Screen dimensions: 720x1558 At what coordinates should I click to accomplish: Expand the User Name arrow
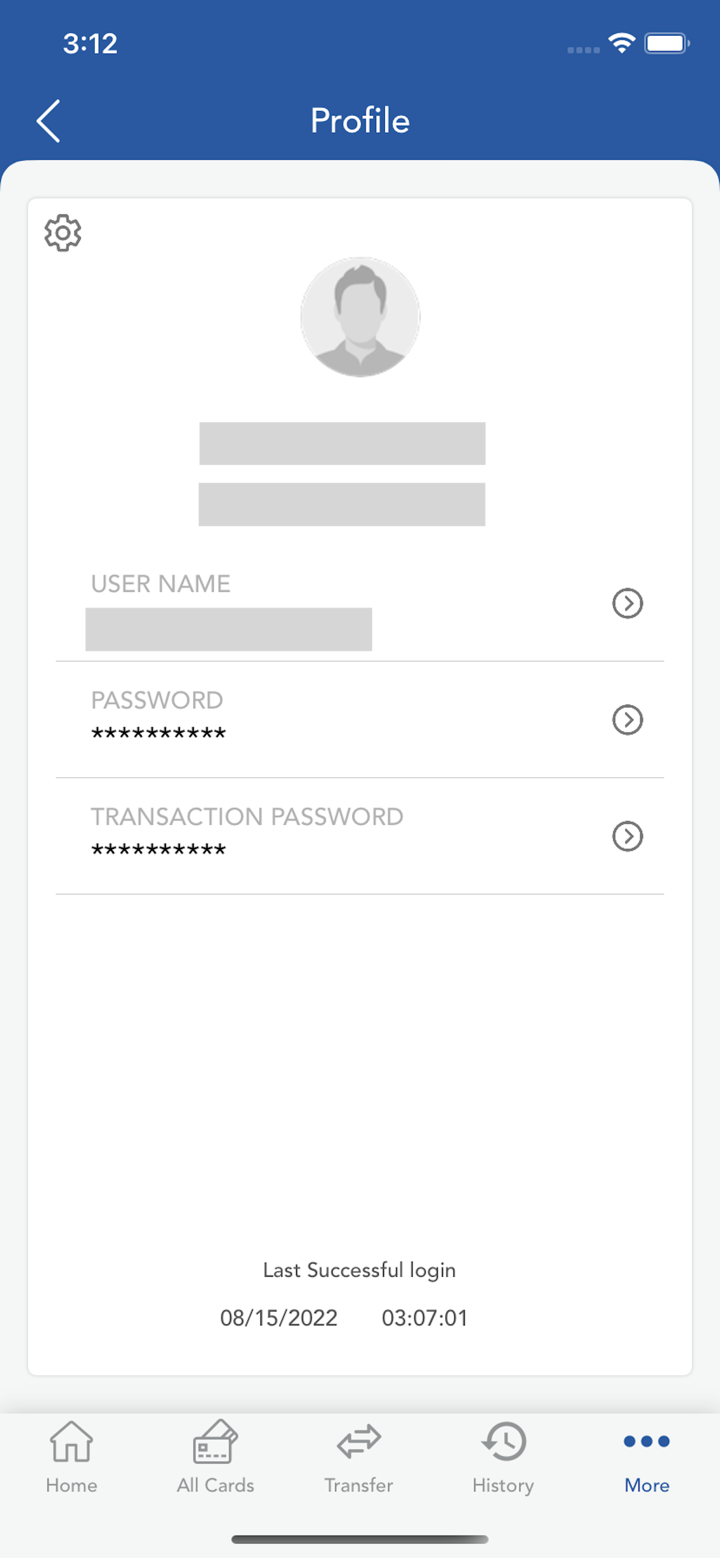point(627,603)
